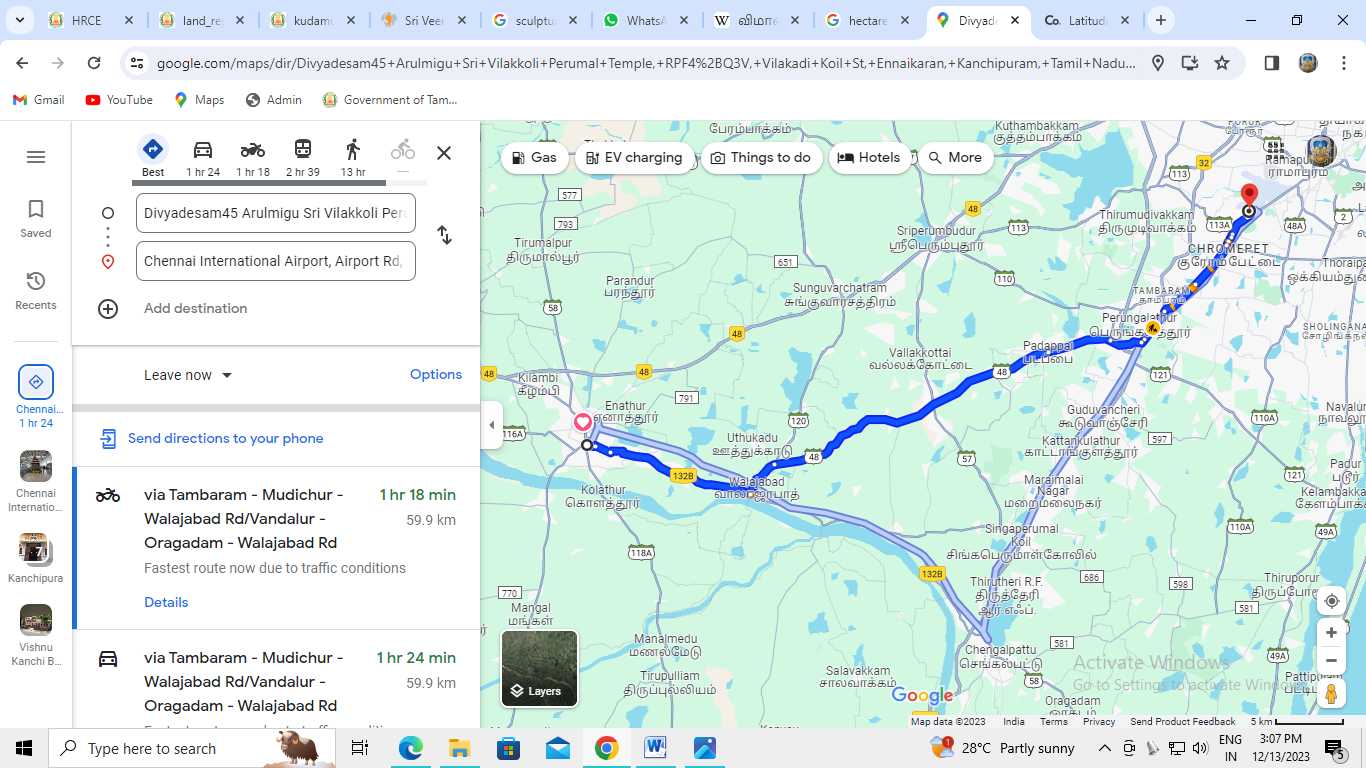Open Send directions to your phone
Image resolution: width=1366 pixels, height=768 pixels.
coord(225,438)
